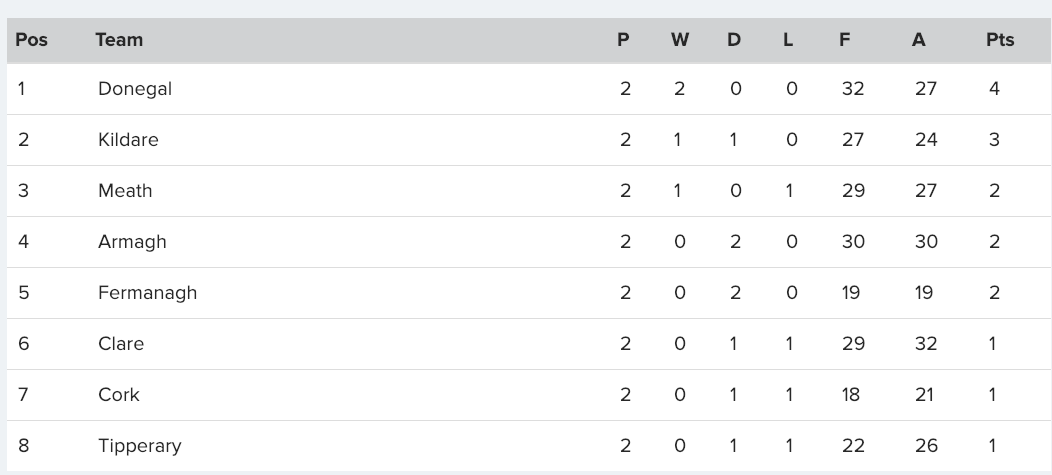Click the Pos column header
The width and height of the screenshot is (1052, 475).
32,40
